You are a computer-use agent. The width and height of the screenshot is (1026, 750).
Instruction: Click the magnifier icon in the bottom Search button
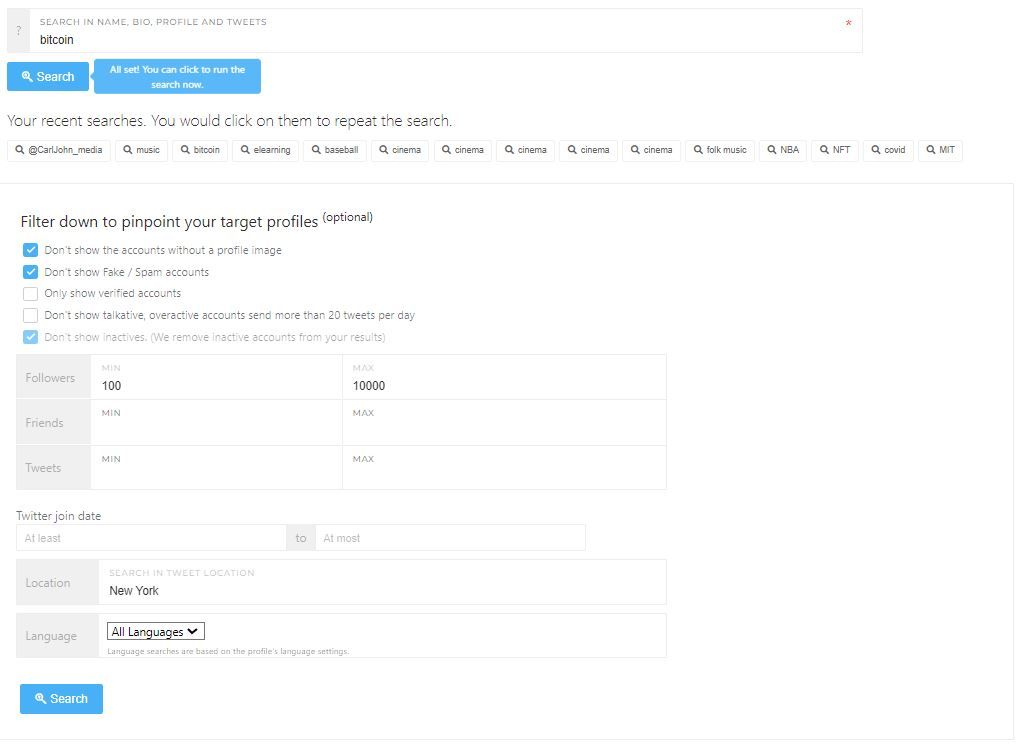[x=42, y=698]
